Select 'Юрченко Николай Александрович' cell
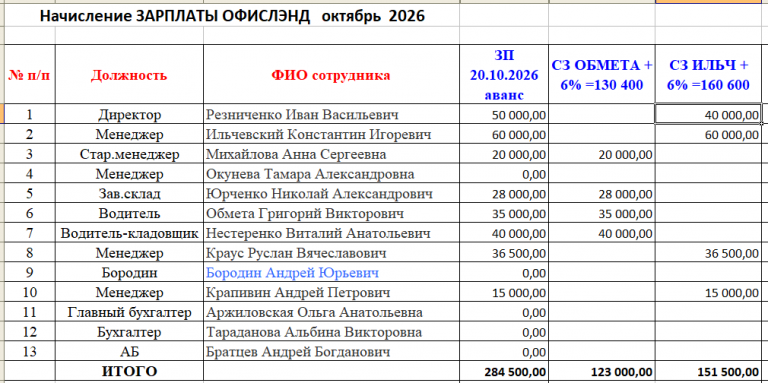The width and height of the screenshot is (768, 383). [331, 194]
